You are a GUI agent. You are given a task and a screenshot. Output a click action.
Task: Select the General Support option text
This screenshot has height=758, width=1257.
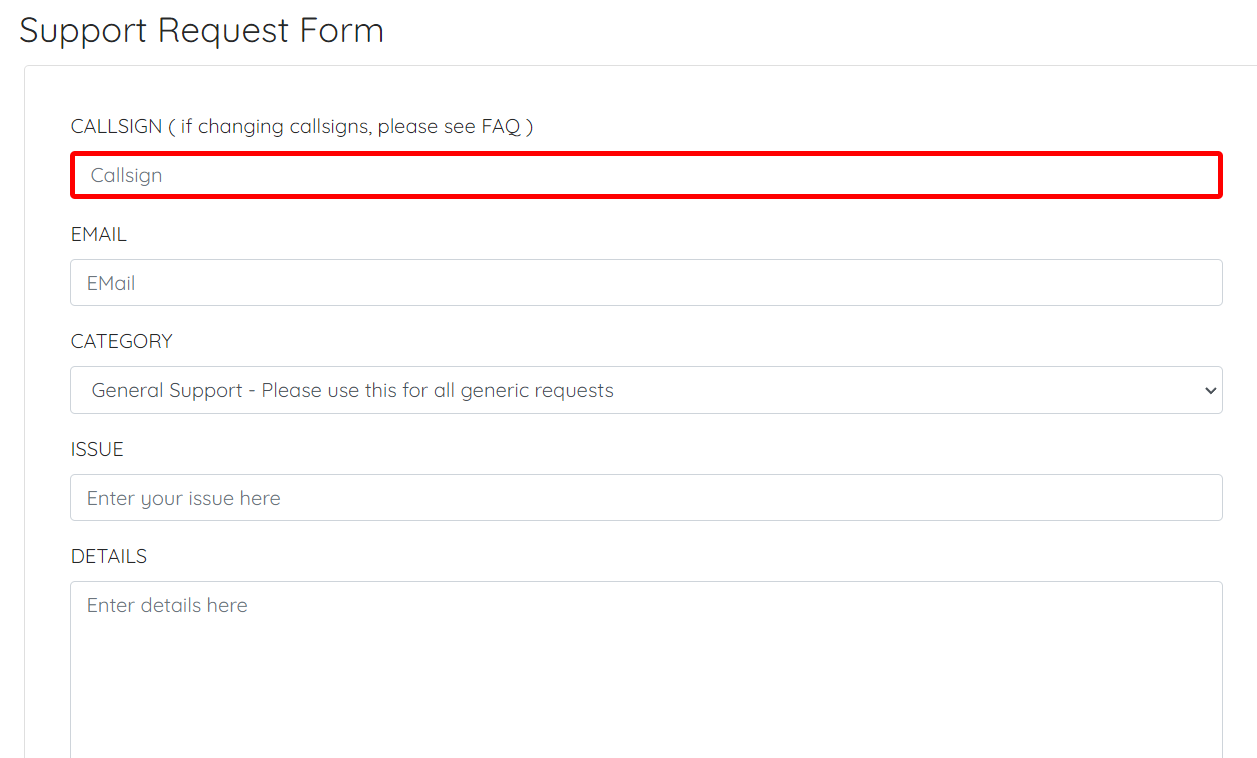pyautogui.click(x=352, y=390)
